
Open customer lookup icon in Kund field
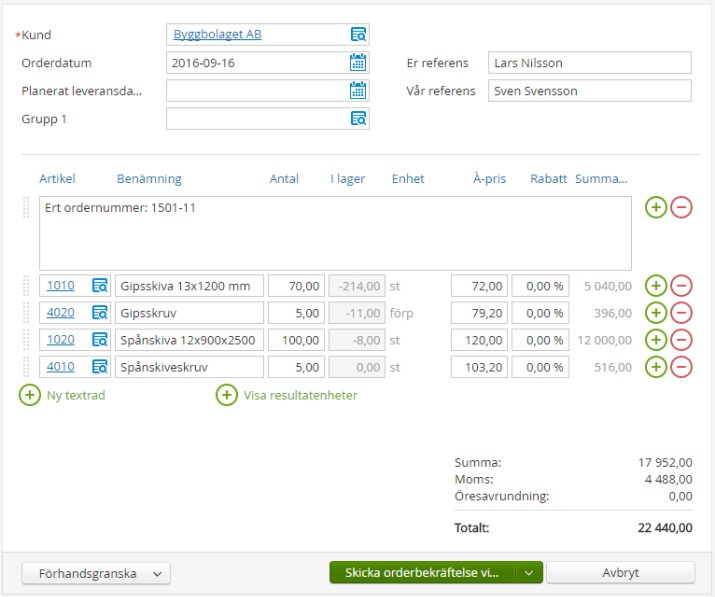pyautogui.click(x=358, y=35)
